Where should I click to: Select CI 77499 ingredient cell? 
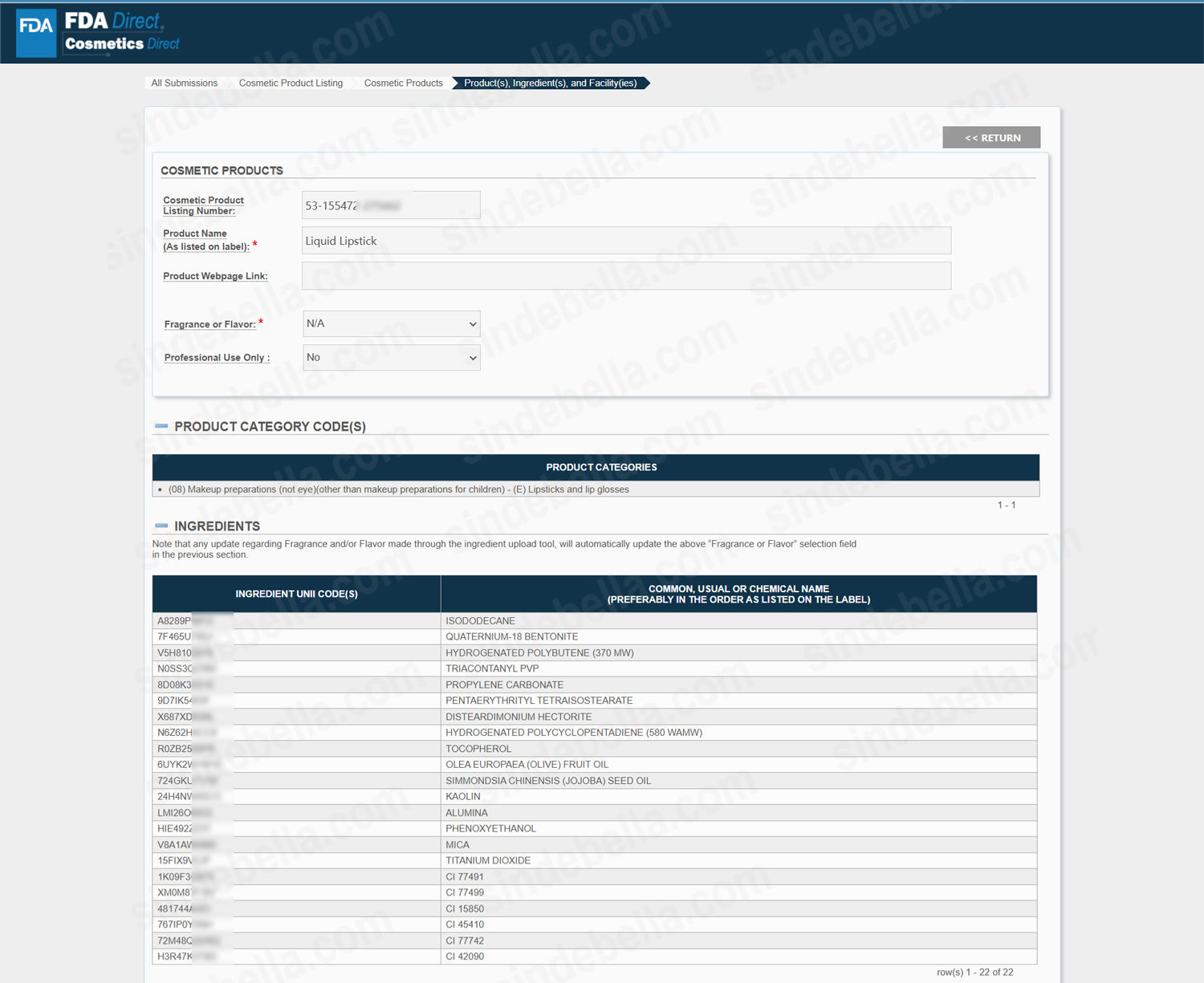(x=738, y=892)
